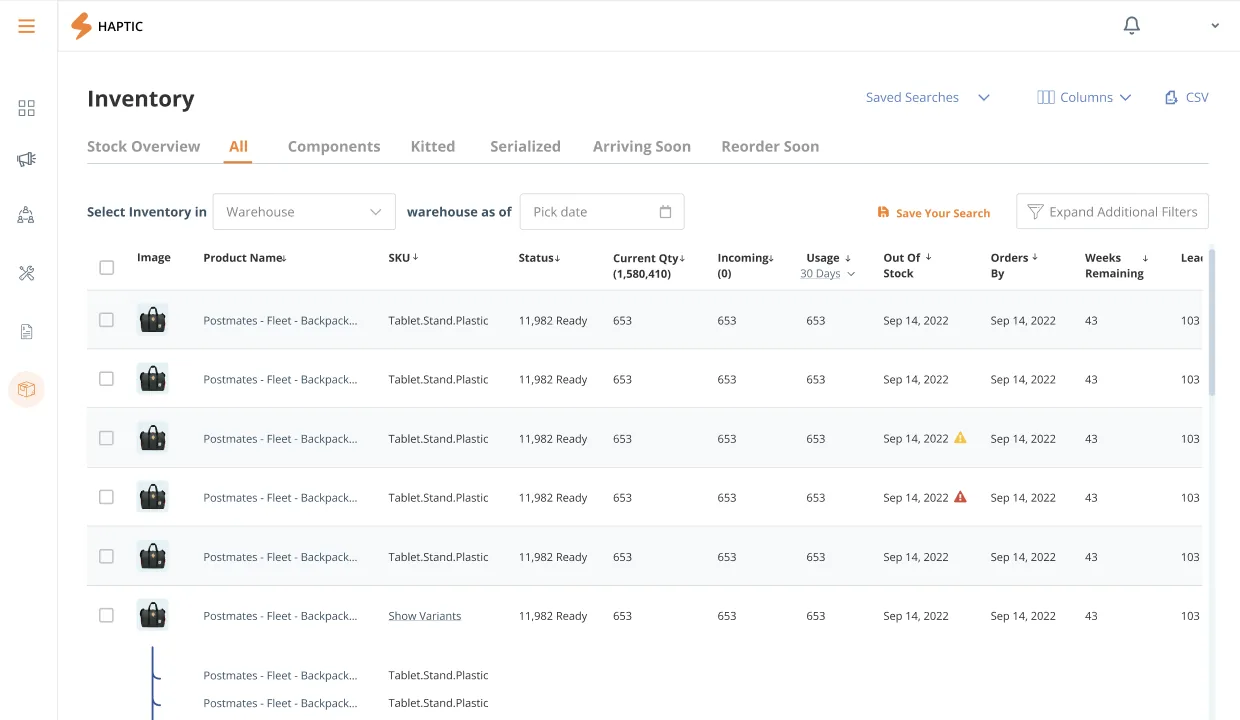Check checkbox in yellow warning row

(x=107, y=438)
